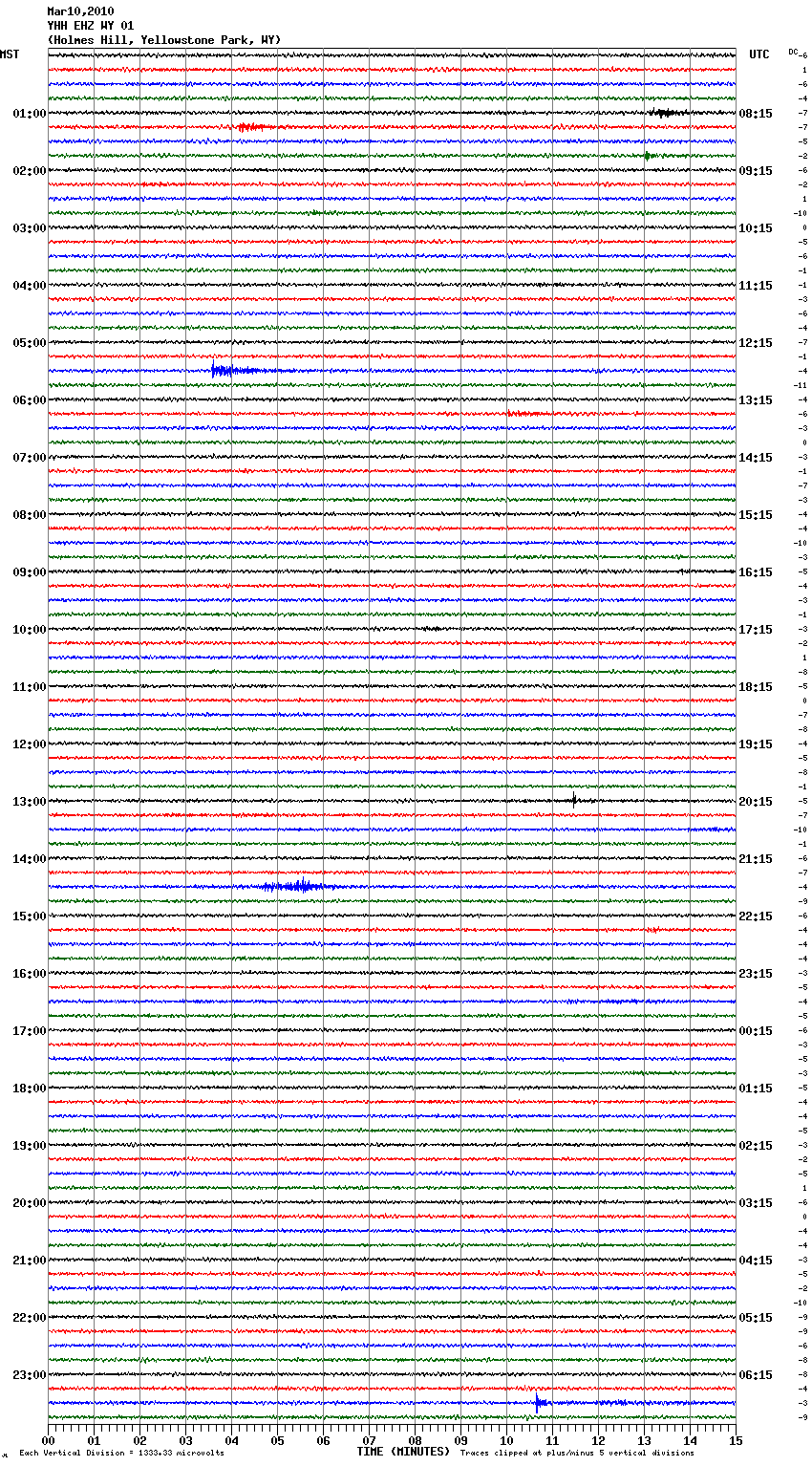Click the "08:15" UTC time label

tap(756, 114)
